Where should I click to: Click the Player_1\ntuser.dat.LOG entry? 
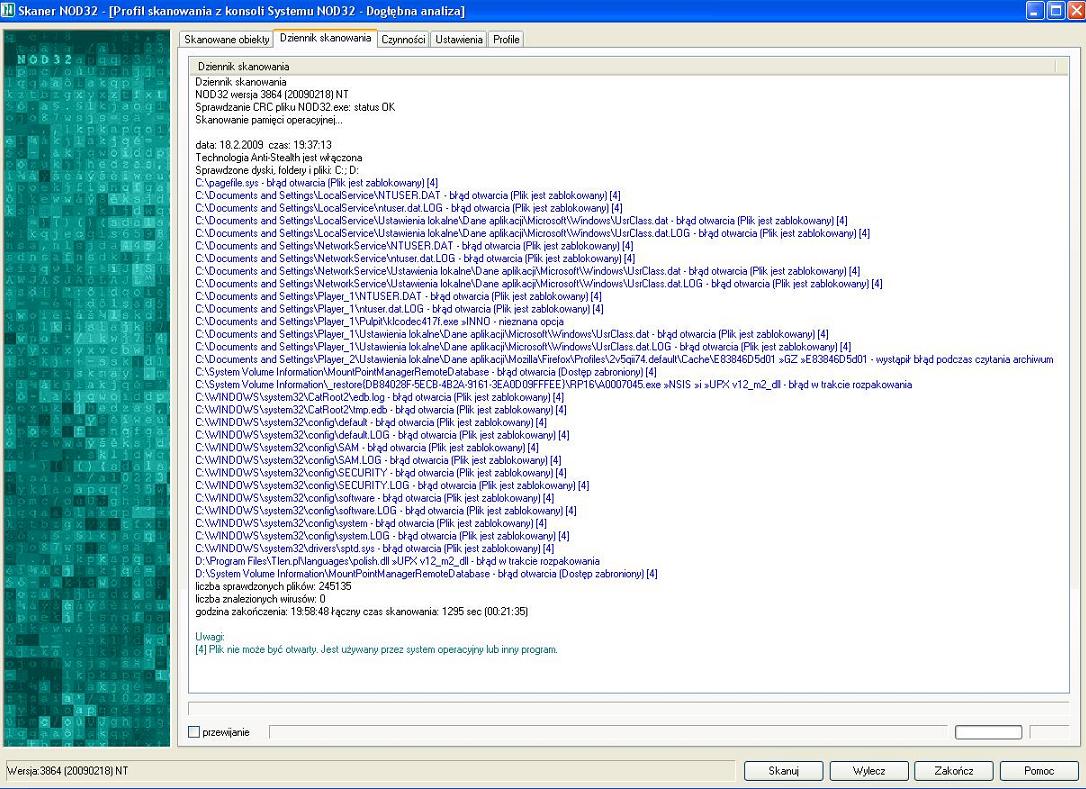399,309
